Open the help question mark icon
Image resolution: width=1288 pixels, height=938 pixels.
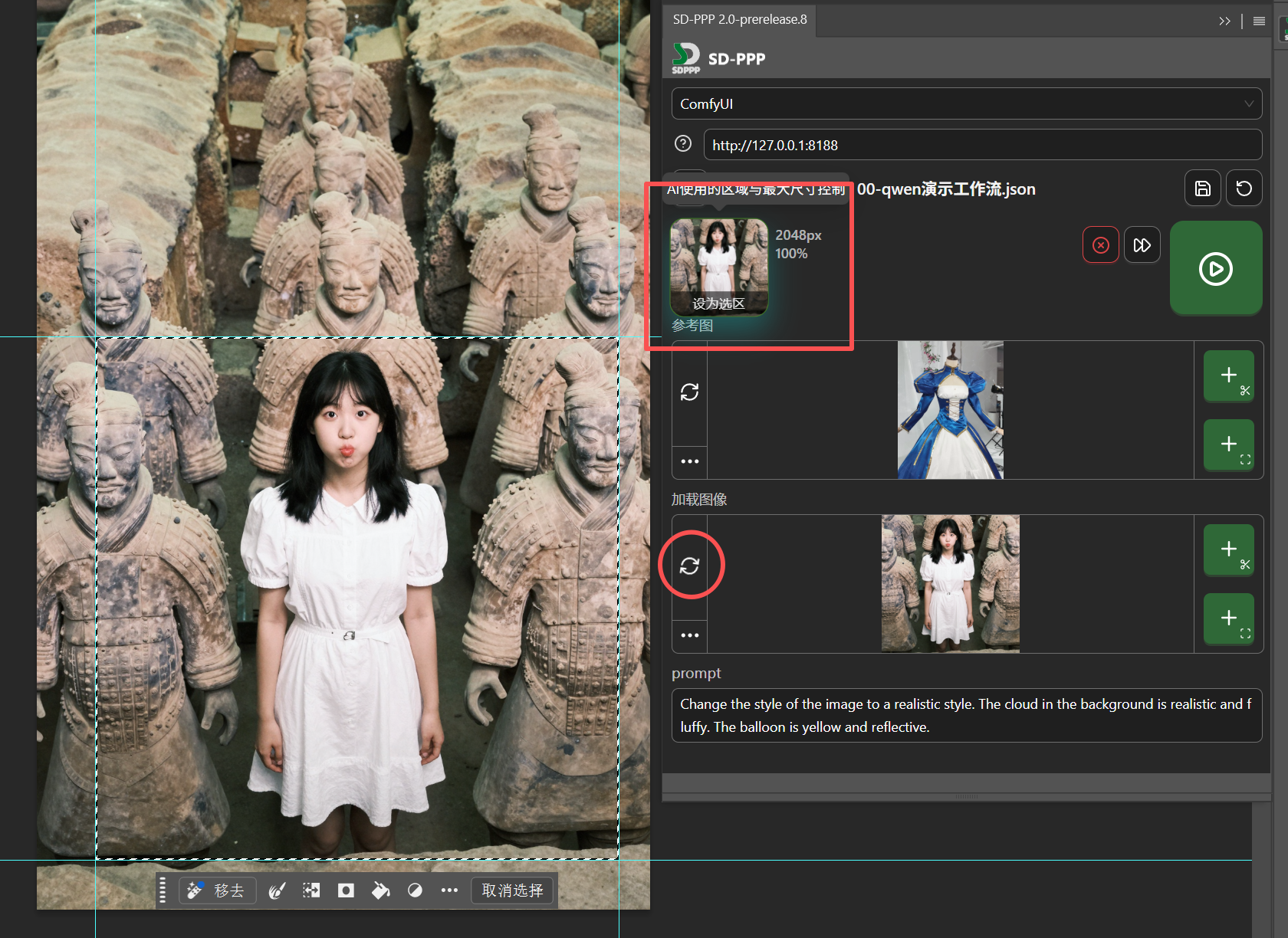pos(683,144)
